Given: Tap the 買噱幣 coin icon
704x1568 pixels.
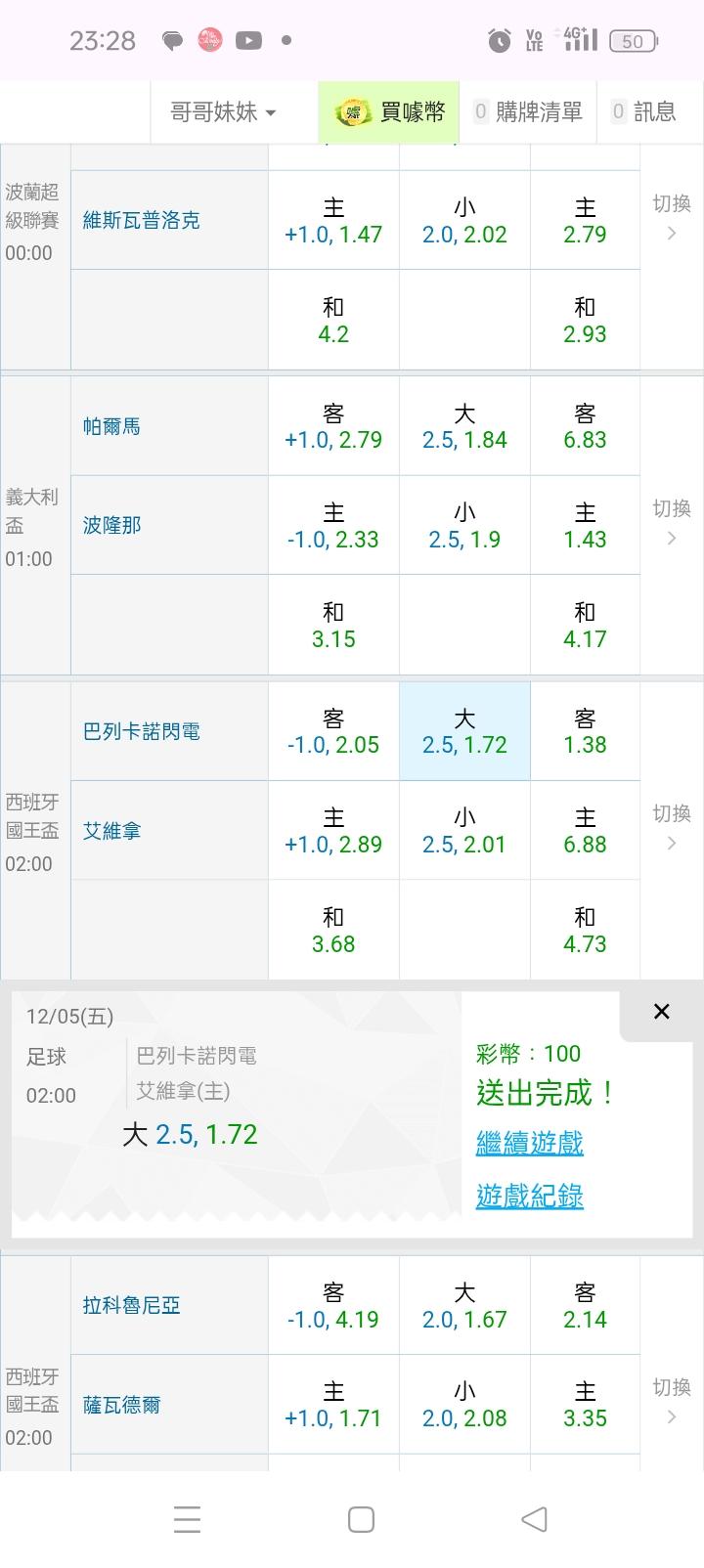Looking at the screenshot, I should [x=353, y=112].
